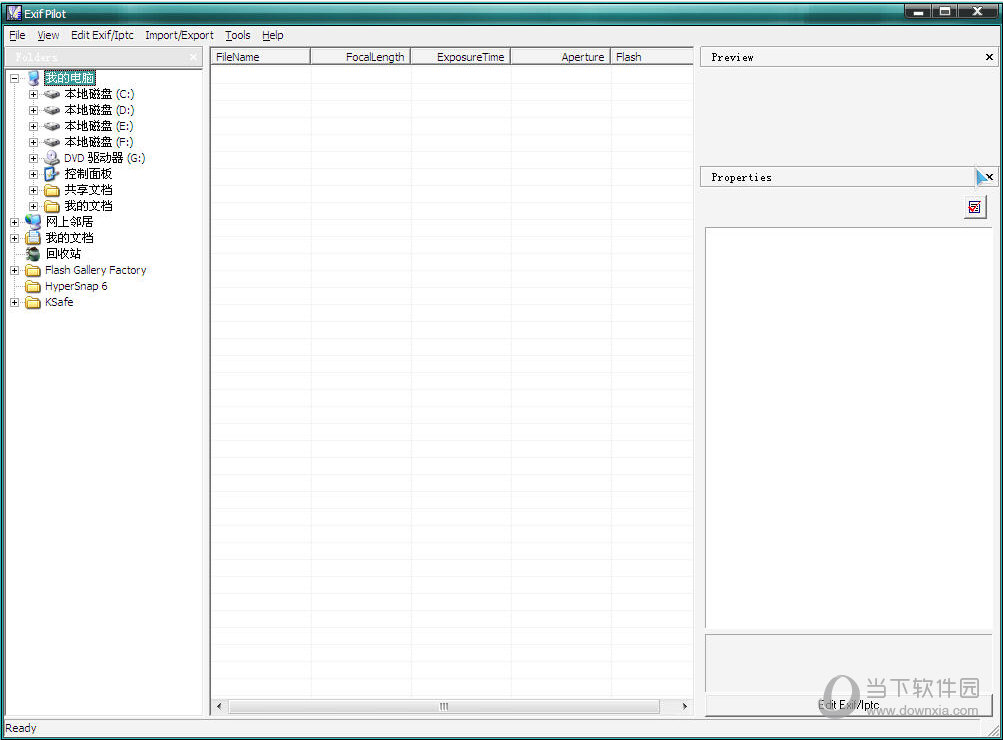Sort by FocalLength column header
Image resolution: width=1003 pixels, height=740 pixels.
point(360,57)
